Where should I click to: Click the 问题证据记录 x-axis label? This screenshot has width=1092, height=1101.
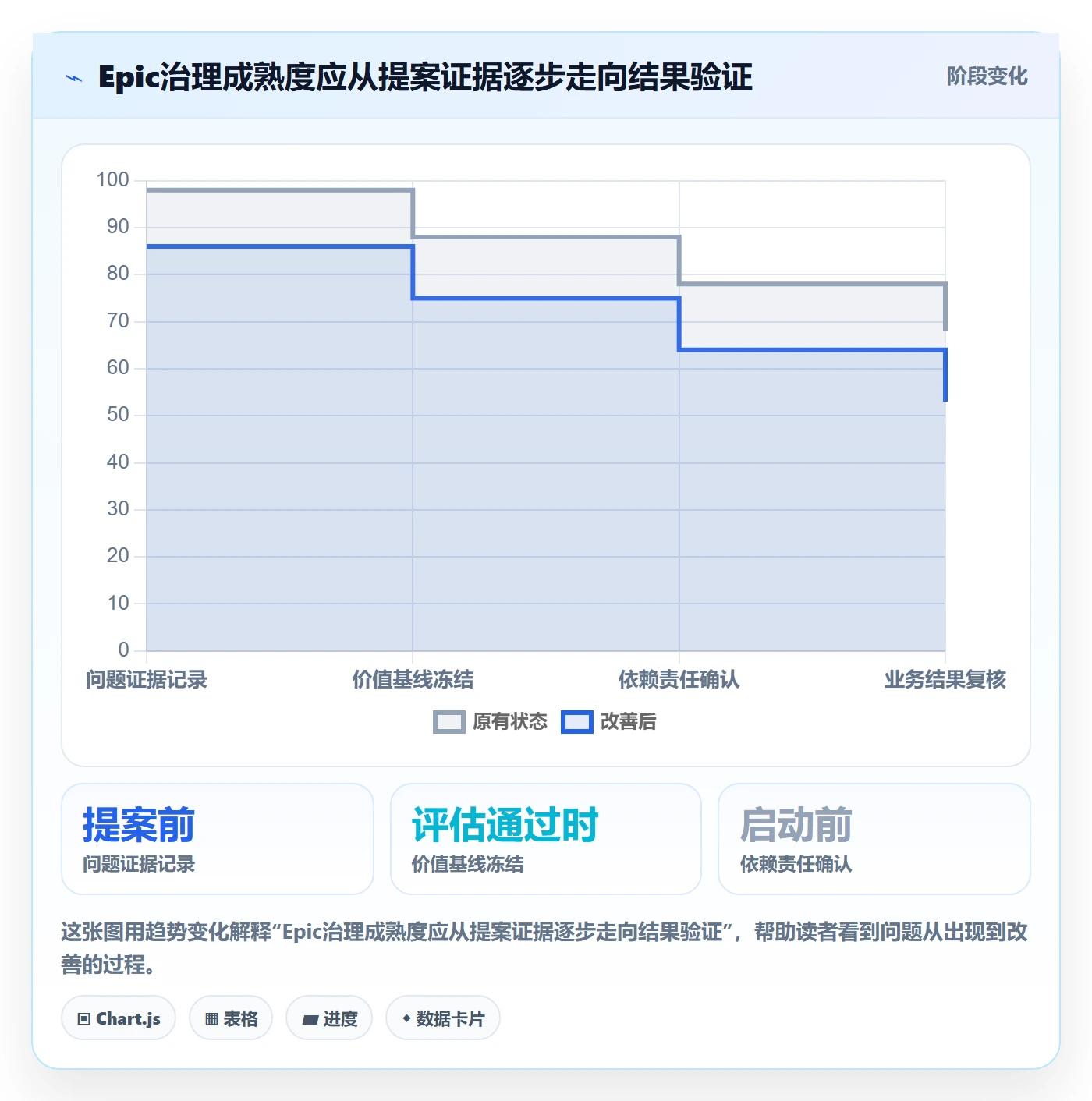pos(147,680)
